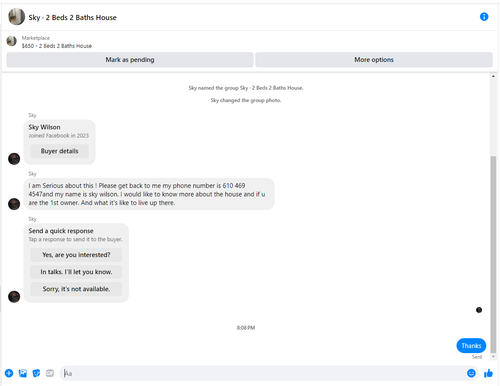Click the small seen-by avatar indicator
Image resolution: width=500 pixels, height=386 pixels.
[479, 310]
